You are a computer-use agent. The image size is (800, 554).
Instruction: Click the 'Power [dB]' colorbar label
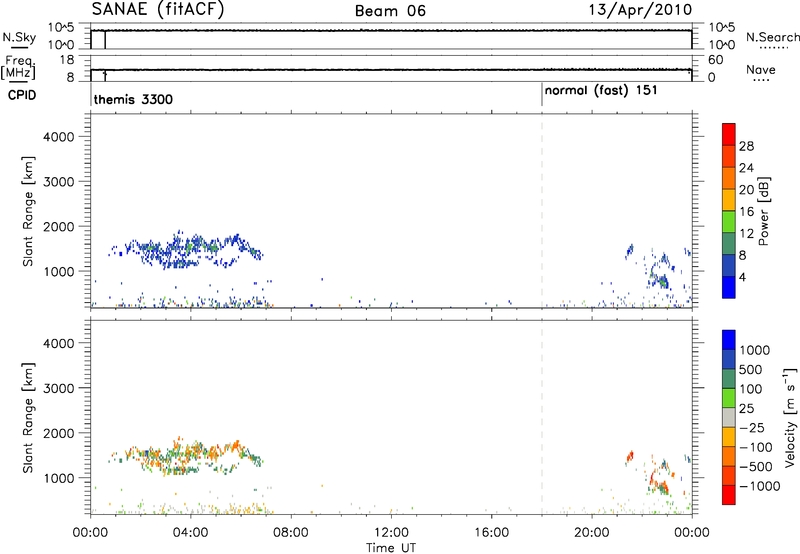click(x=764, y=211)
